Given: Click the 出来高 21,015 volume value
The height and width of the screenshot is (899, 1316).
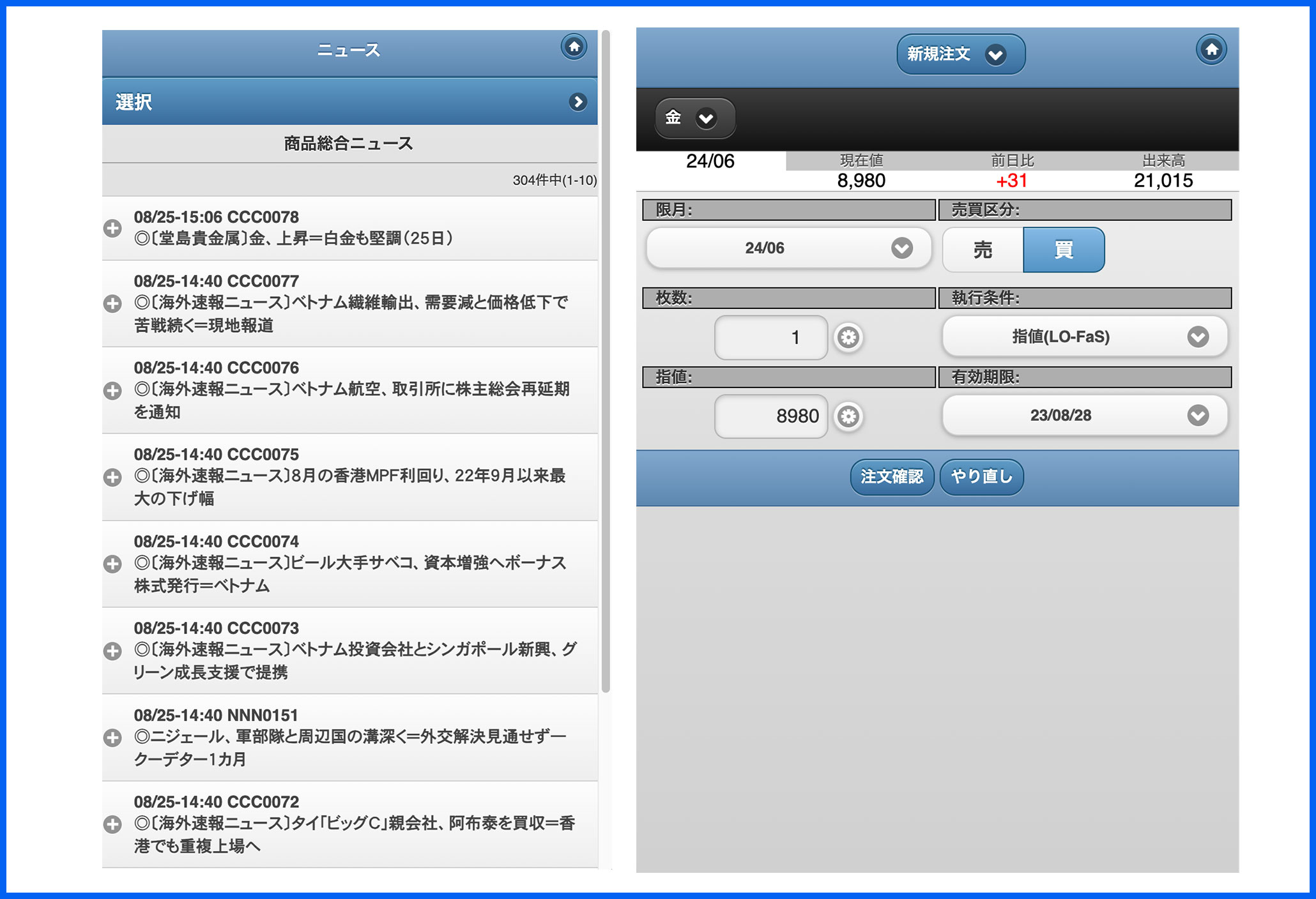Looking at the screenshot, I should (x=1163, y=181).
